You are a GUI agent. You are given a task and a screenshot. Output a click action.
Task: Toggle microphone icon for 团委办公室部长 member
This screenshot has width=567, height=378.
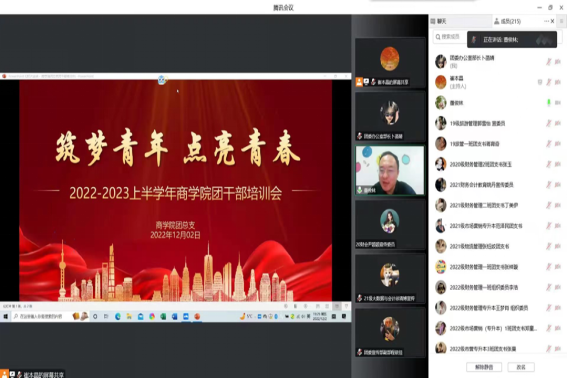tap(549, 62)
